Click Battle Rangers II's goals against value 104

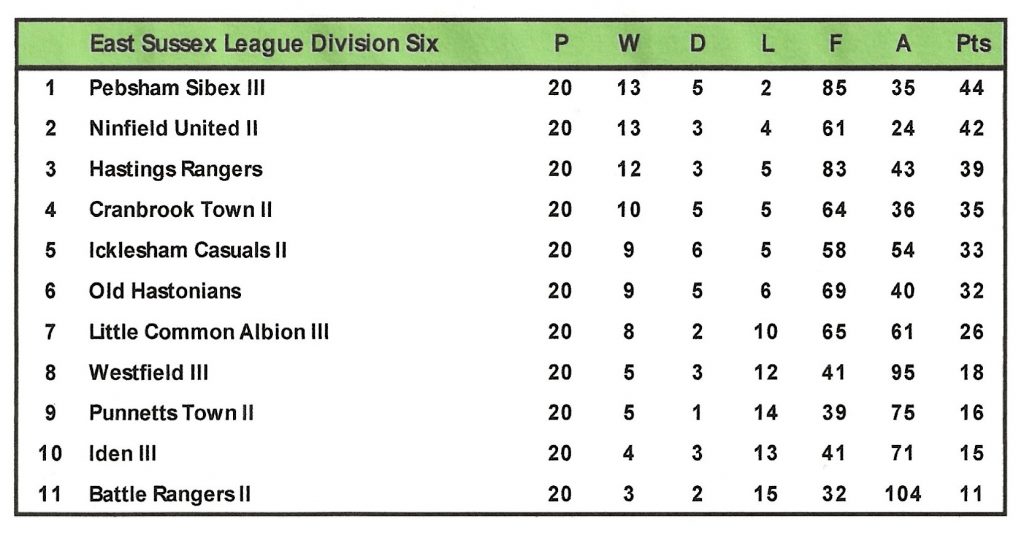(x=902, y=494)
